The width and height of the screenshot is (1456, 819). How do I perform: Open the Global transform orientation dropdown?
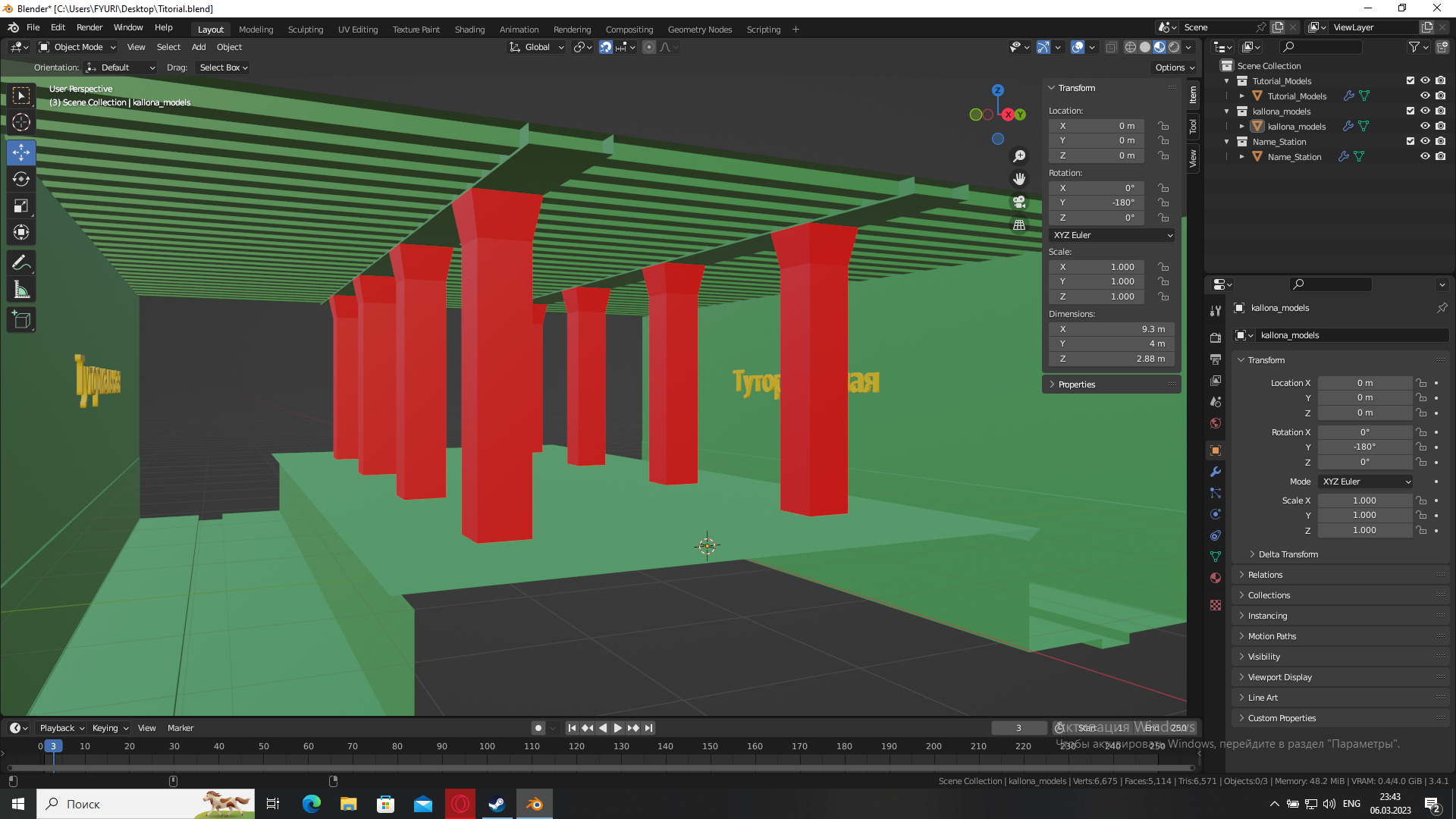pyautogui.click(x=537, y=47)
